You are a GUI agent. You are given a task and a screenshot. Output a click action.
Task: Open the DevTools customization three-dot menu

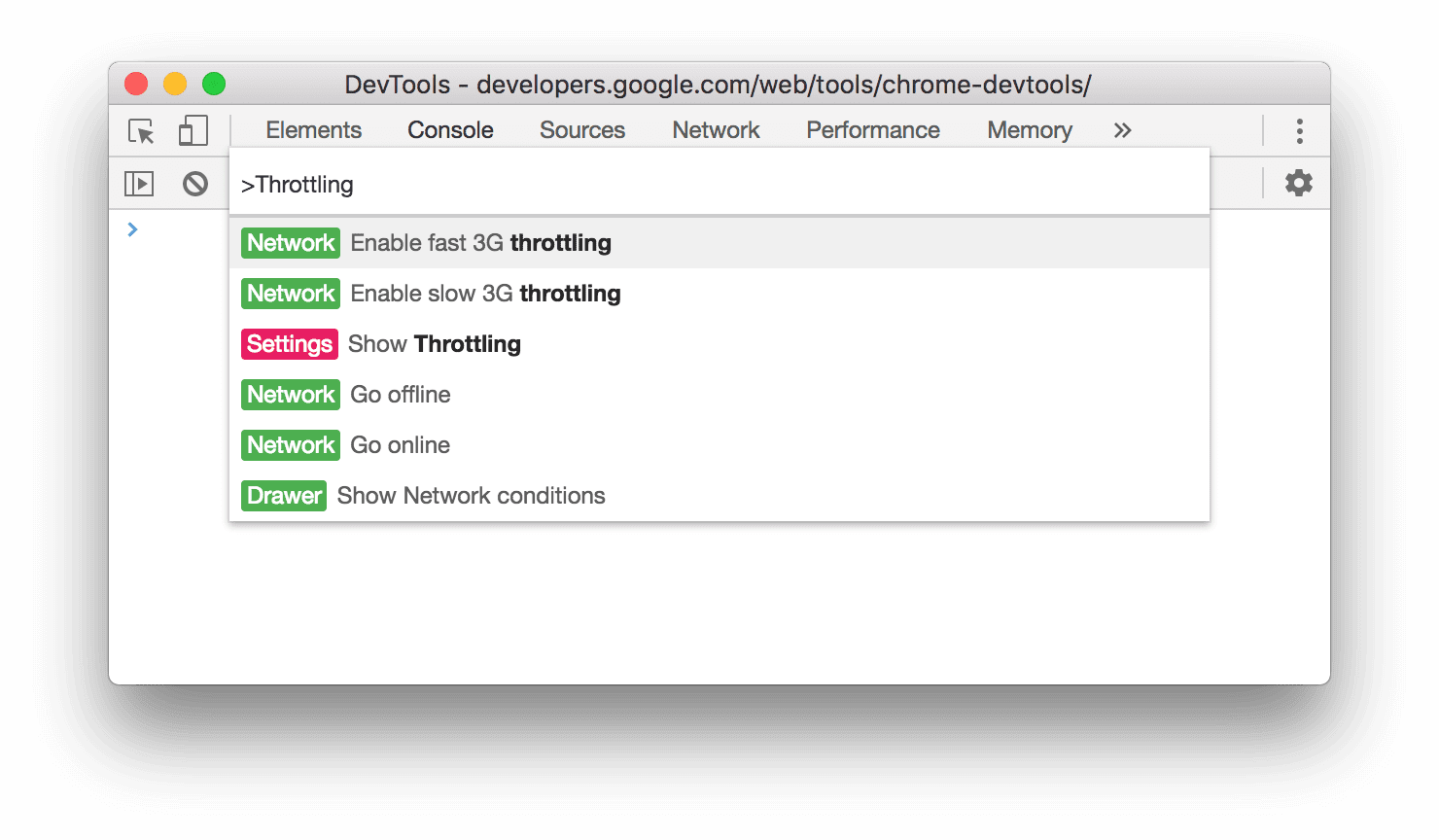coord(1299,129)
